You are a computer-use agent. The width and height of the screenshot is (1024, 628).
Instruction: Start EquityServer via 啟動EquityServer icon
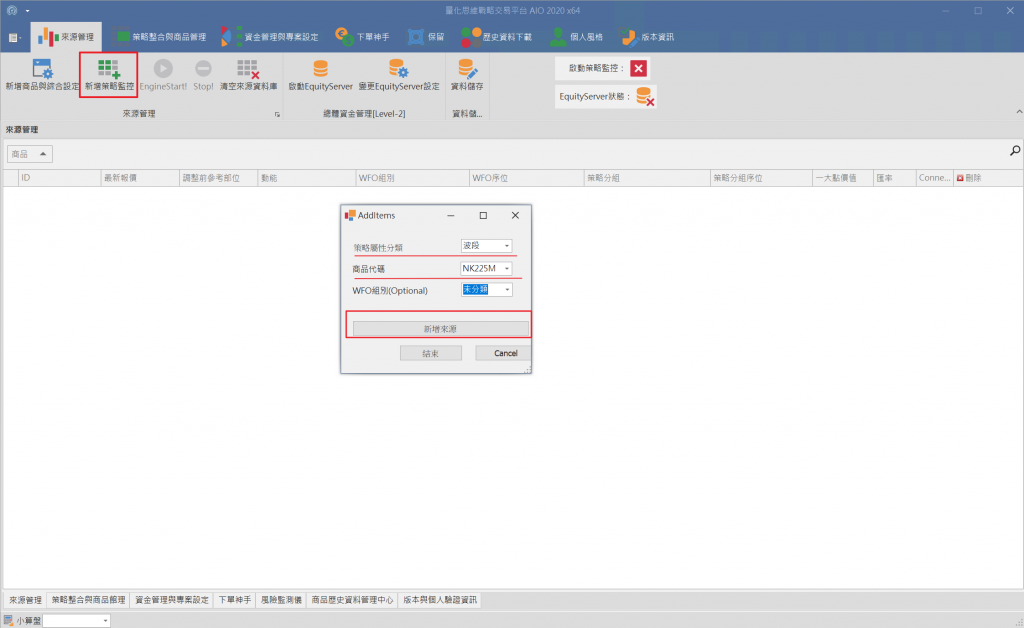click(320, 69)
